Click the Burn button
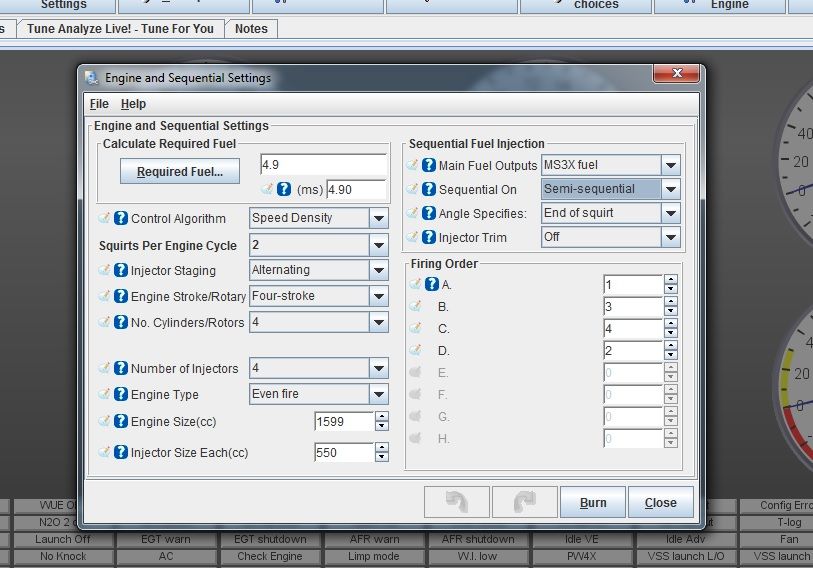This screenshot has width=813, height=568. coord(591,502)
